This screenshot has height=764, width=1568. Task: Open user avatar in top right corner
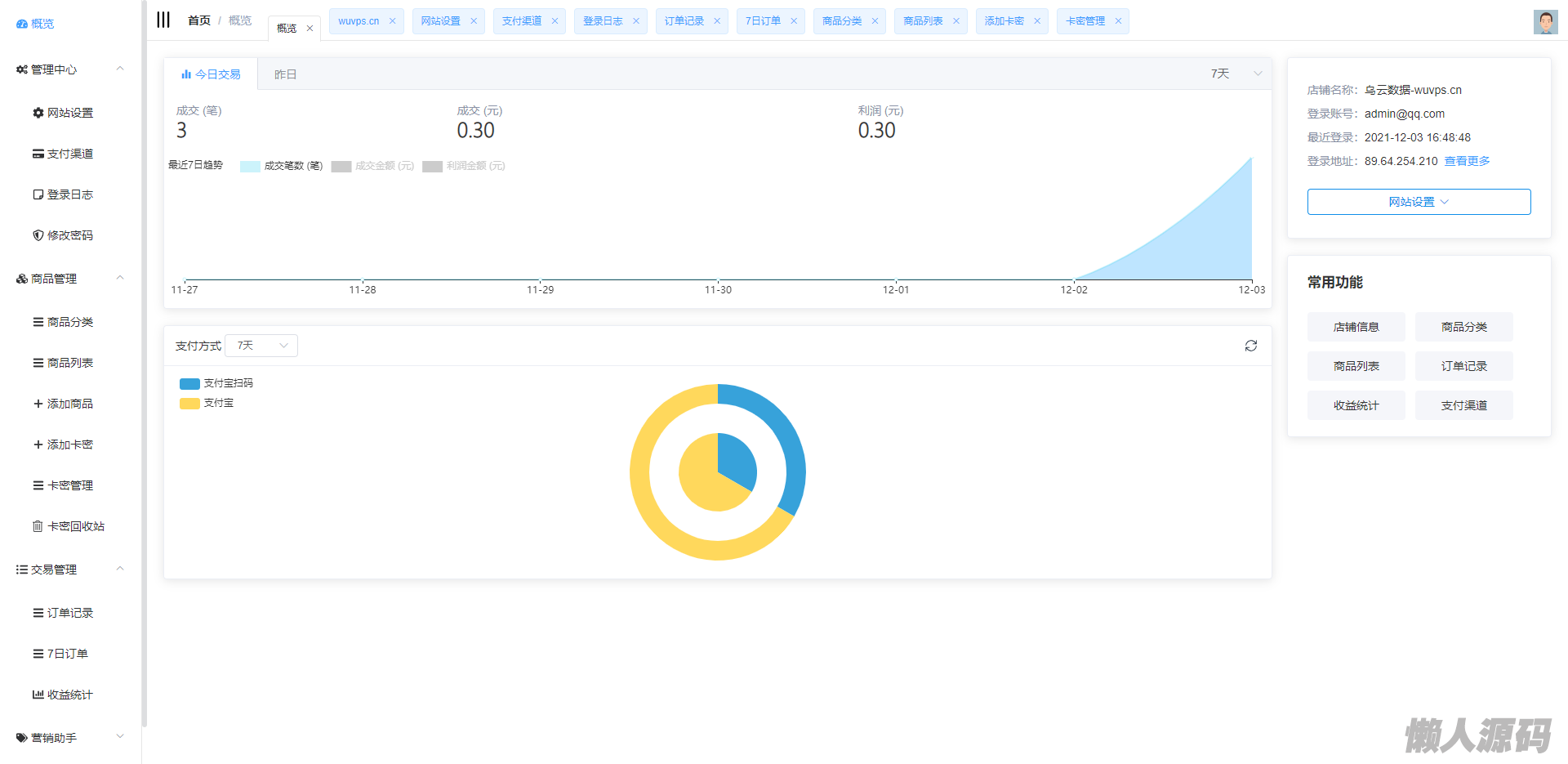[1544, 21]
